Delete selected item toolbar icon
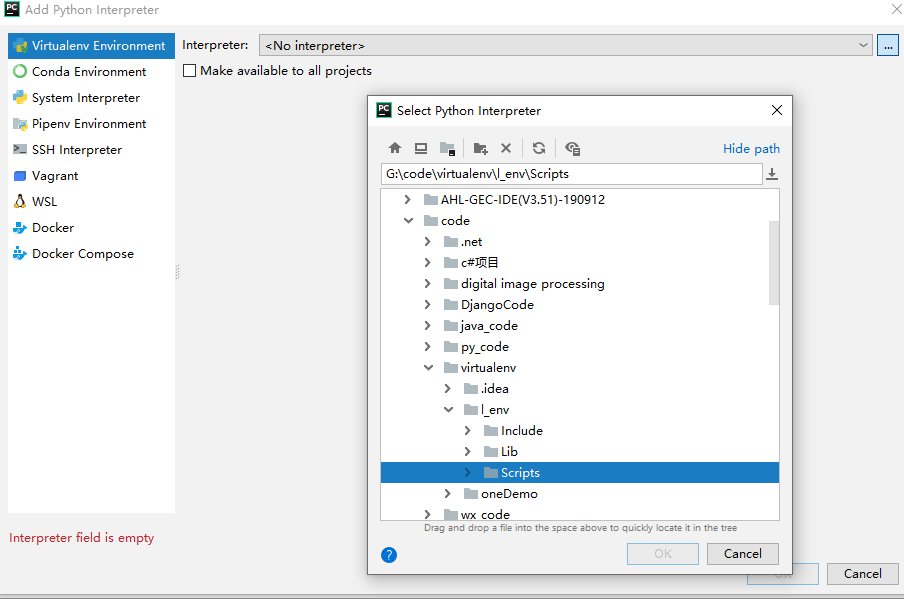Screen dimensions: 904x599 (506, 148)
